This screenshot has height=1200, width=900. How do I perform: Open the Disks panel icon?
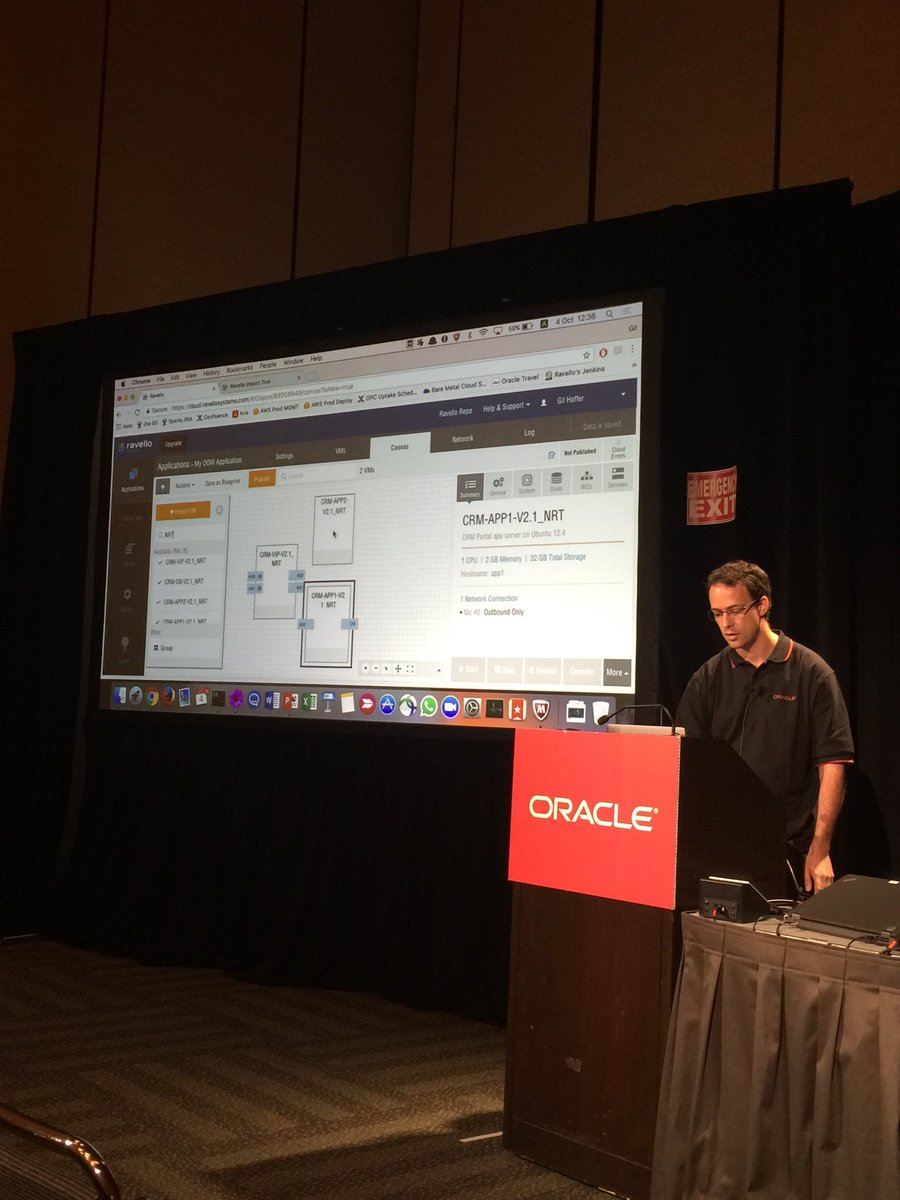click(x=556, y=481)
